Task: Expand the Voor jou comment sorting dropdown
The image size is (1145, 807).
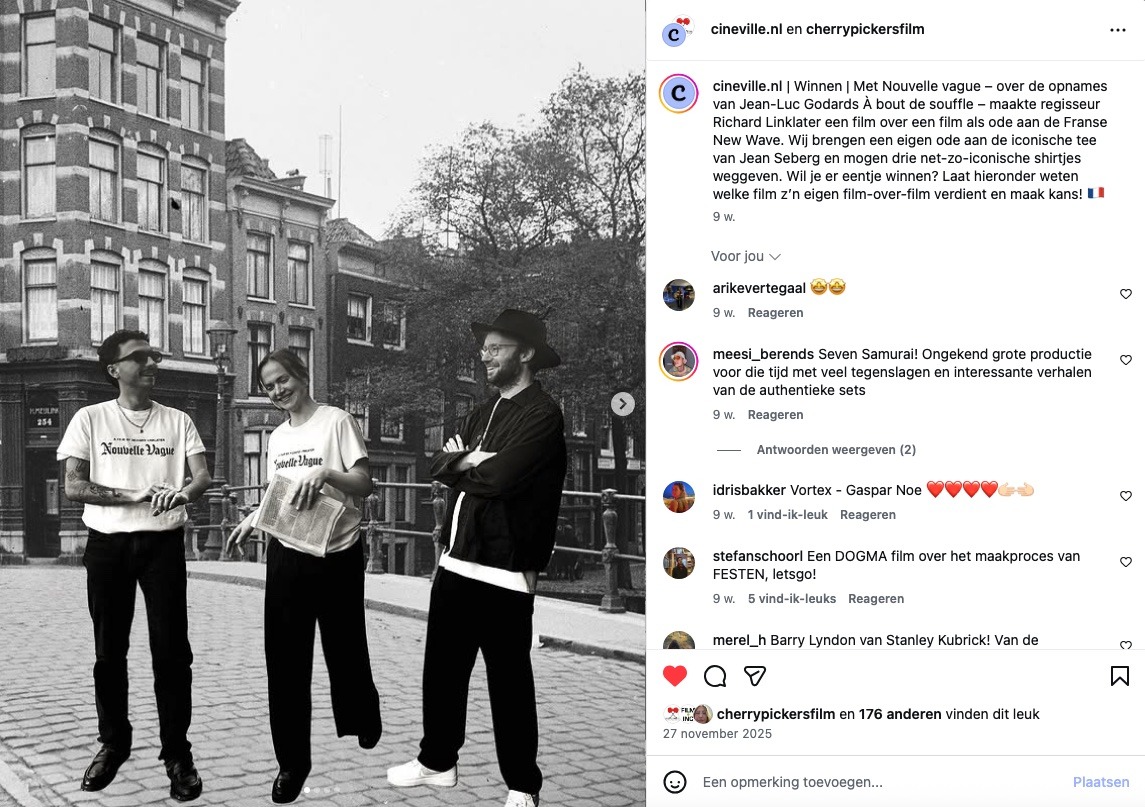Action: coord(746,256)
